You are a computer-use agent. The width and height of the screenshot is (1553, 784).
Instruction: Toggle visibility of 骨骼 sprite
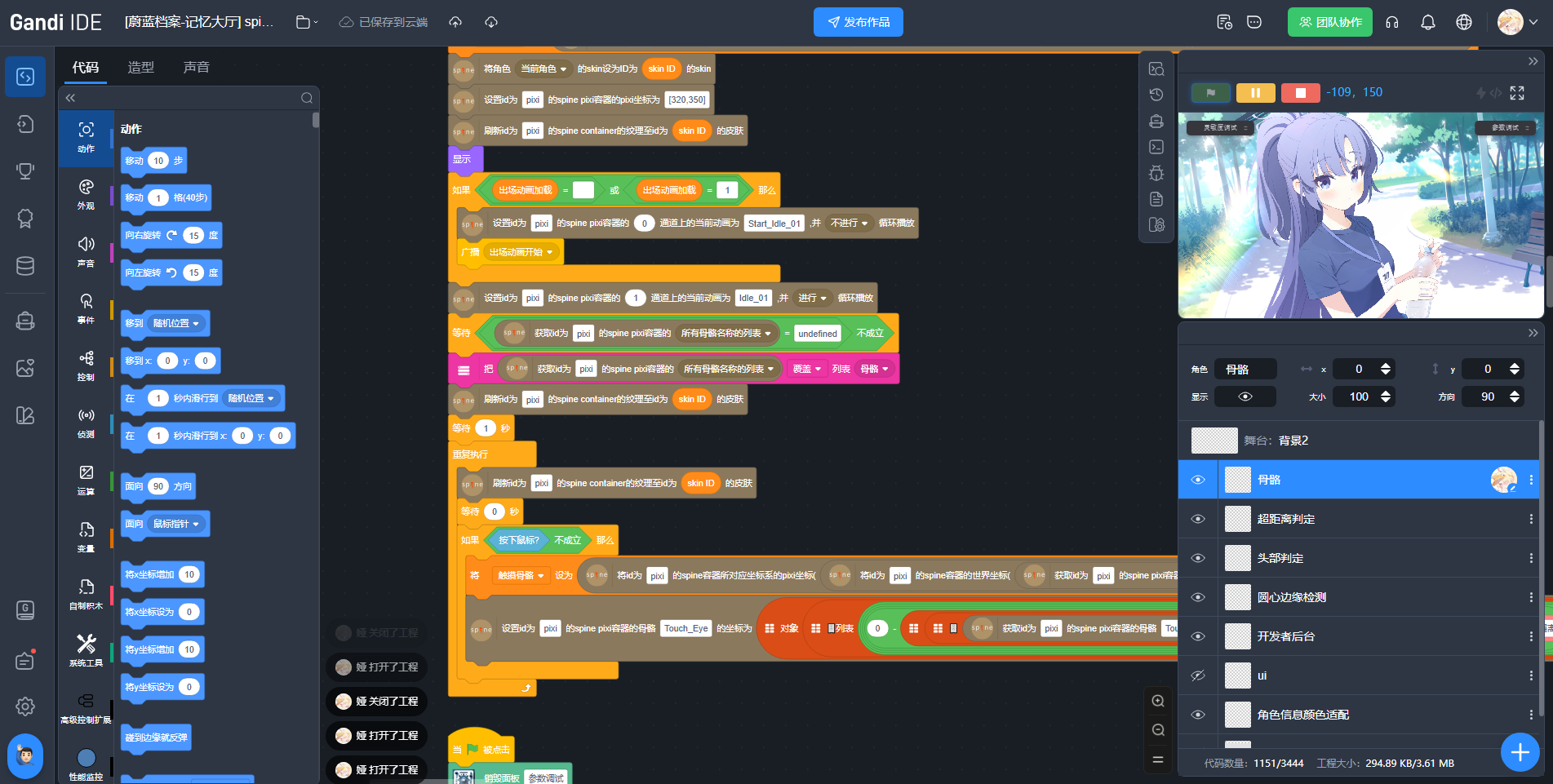coord(1198,480)
